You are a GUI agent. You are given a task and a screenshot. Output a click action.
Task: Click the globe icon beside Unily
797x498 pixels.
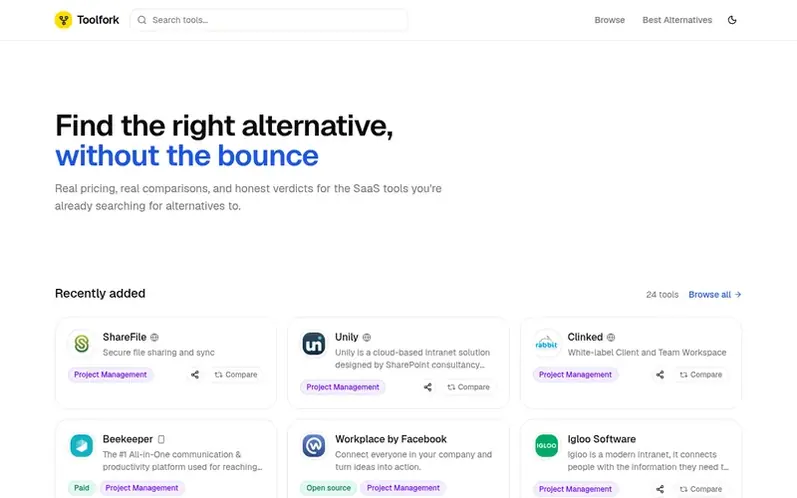[x=366, y=337]
